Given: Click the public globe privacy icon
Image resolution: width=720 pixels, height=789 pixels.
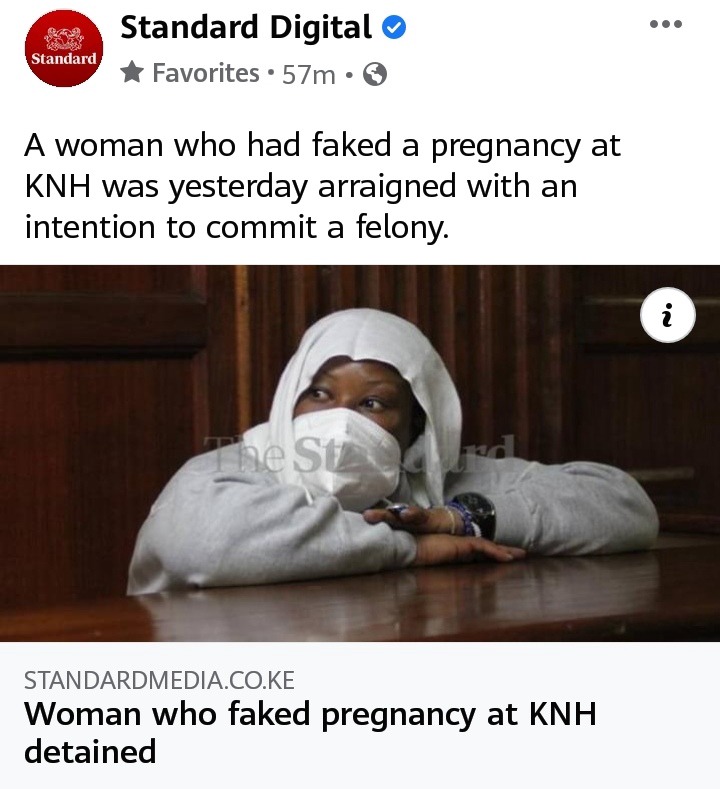Looking at the screenshot, I should click(375, 74).
